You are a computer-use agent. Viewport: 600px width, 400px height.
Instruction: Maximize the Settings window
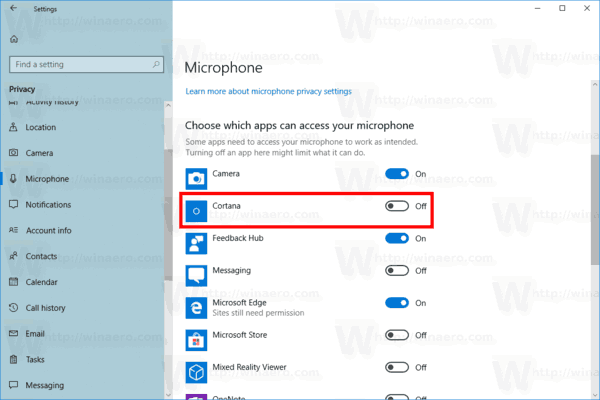click(562, 8)
